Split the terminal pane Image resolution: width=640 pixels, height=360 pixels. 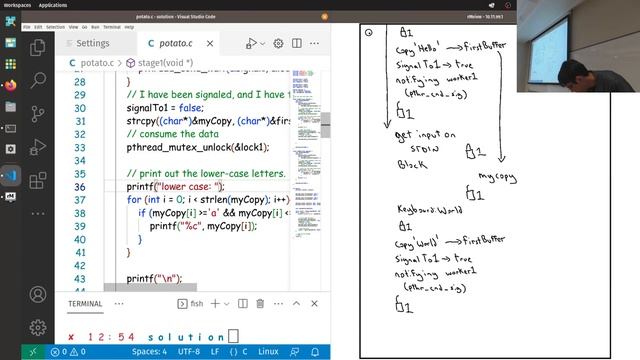pyautogui.click(x=243, y=304)
